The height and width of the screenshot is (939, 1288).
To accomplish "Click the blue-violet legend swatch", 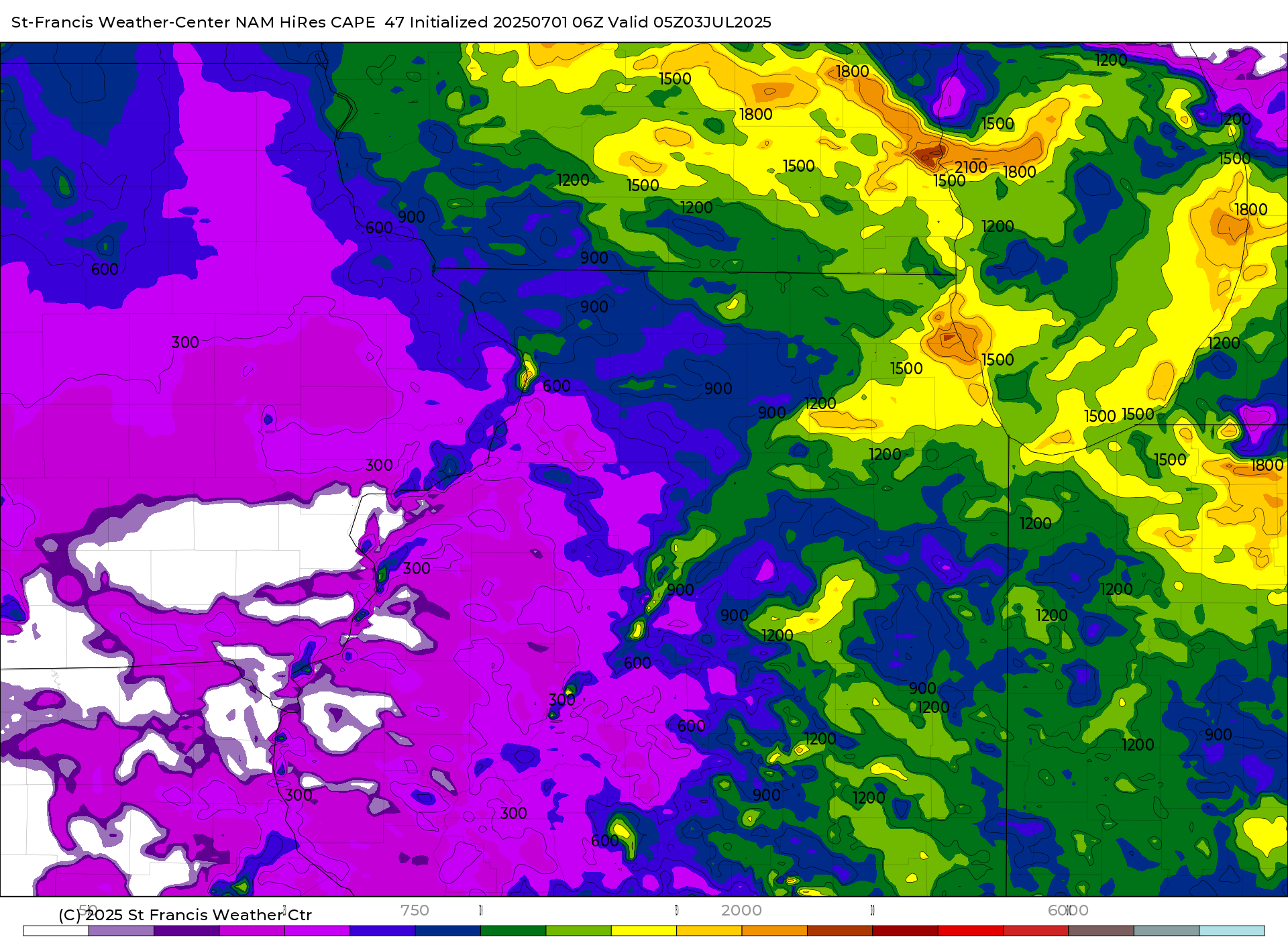I will [382, 931].
